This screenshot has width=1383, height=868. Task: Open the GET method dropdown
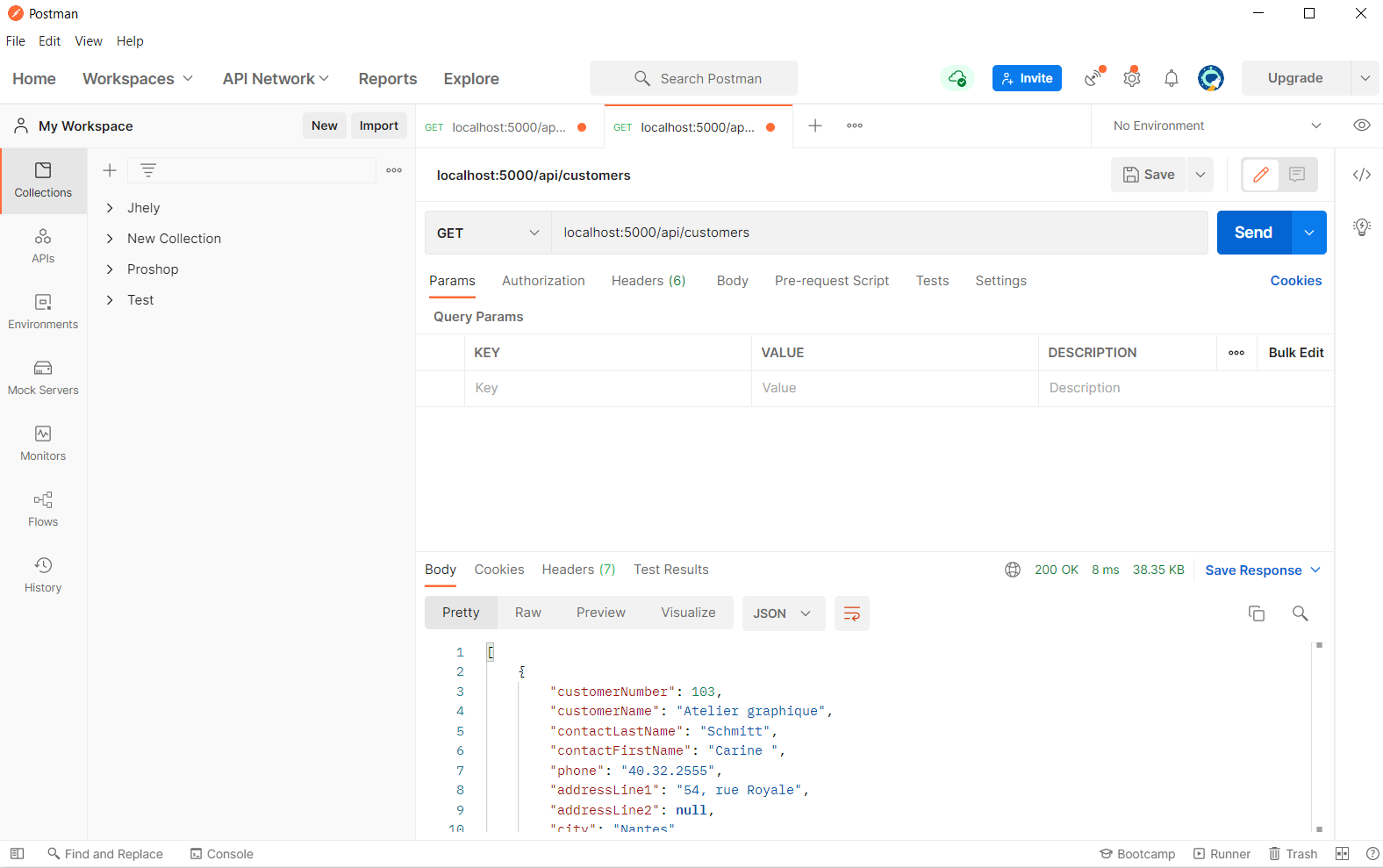coord(488,233)
